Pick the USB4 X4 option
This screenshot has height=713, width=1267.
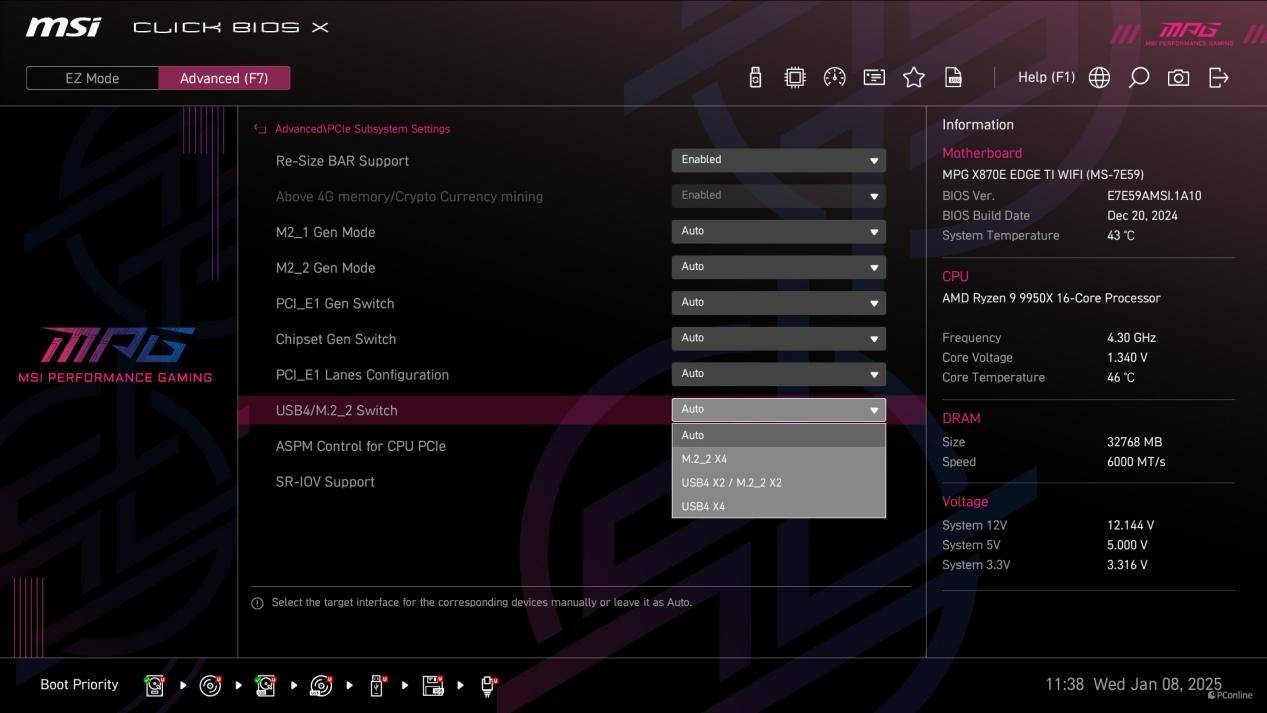point(778,506)
